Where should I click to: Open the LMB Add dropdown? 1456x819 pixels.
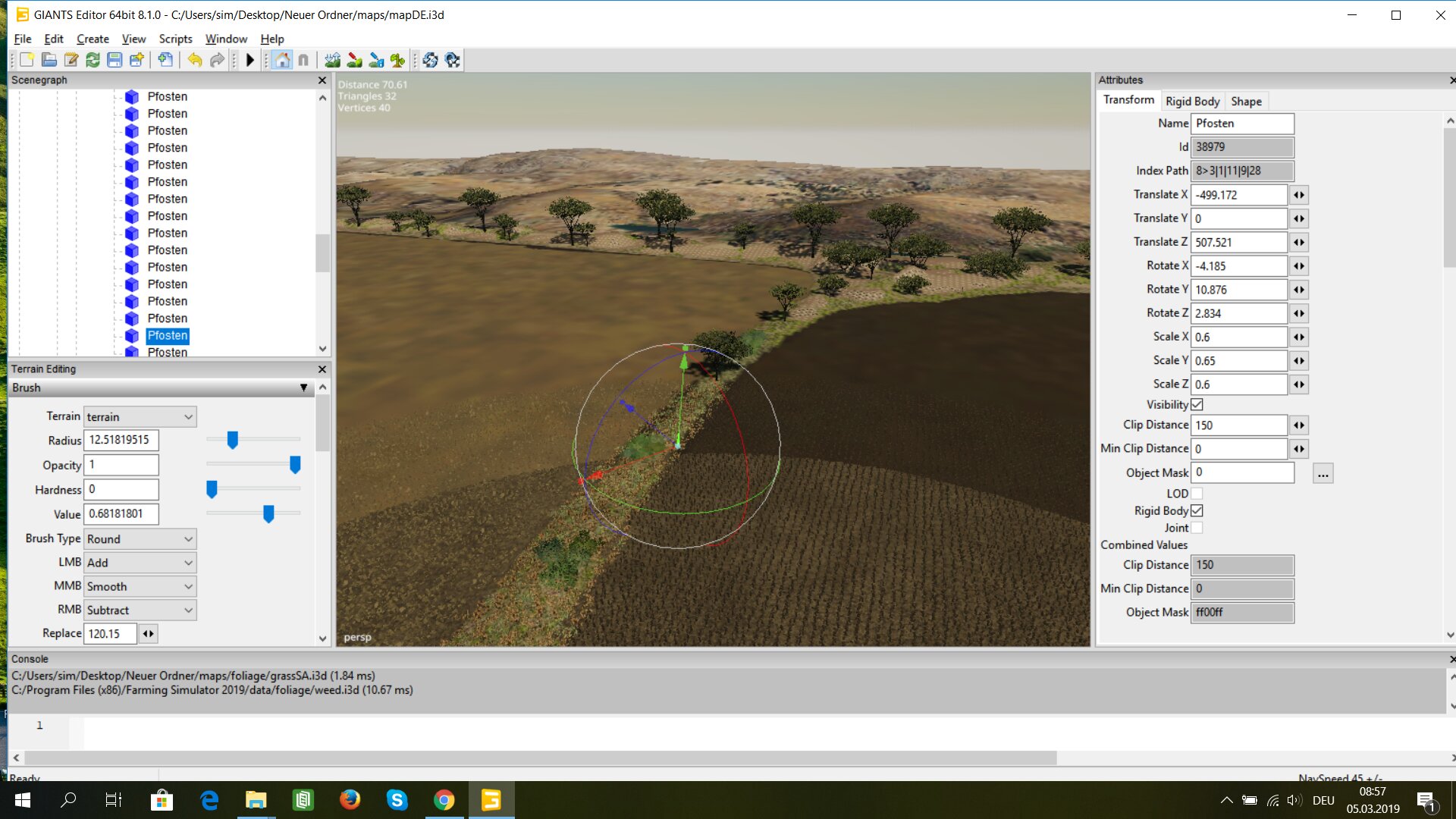click(140, 563)
